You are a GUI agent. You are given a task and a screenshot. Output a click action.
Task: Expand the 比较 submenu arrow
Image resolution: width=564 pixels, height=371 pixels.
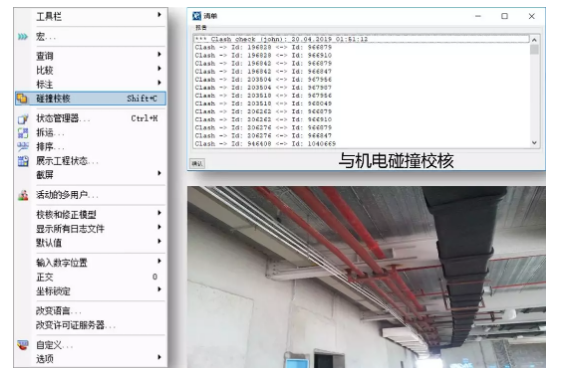click(159, 68)
